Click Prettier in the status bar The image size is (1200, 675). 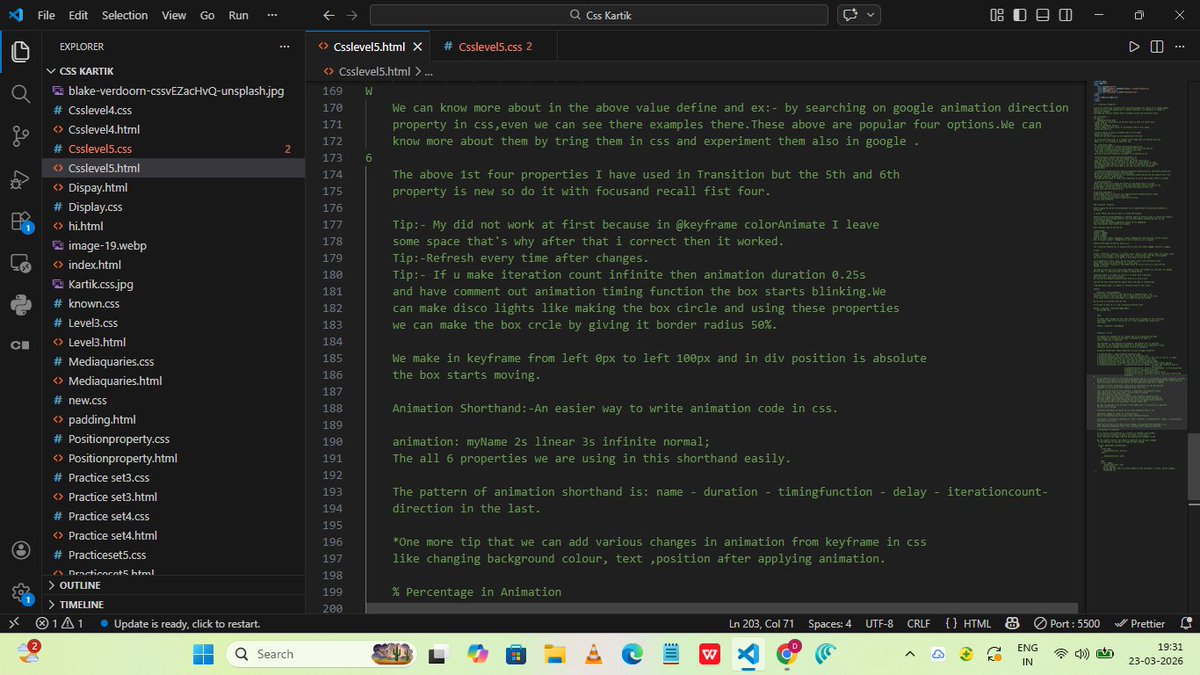click(1140, 623)
